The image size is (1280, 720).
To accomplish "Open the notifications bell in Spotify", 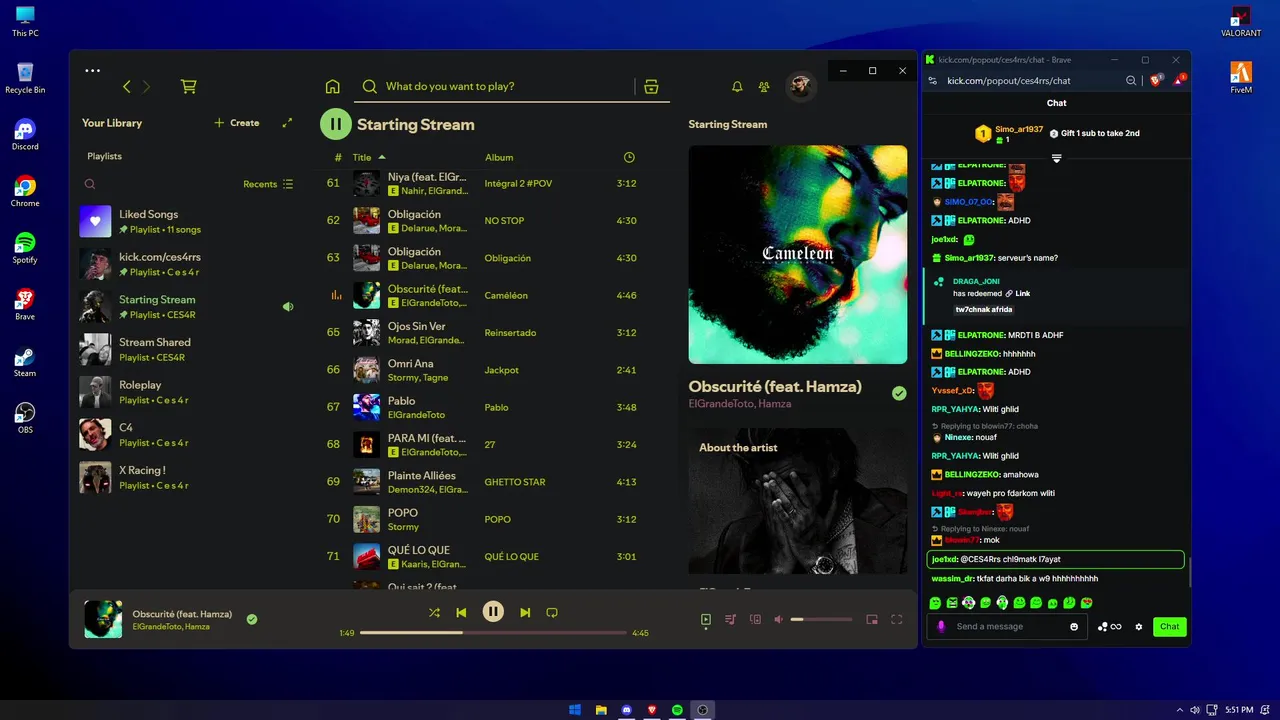I will pos(737,87).
